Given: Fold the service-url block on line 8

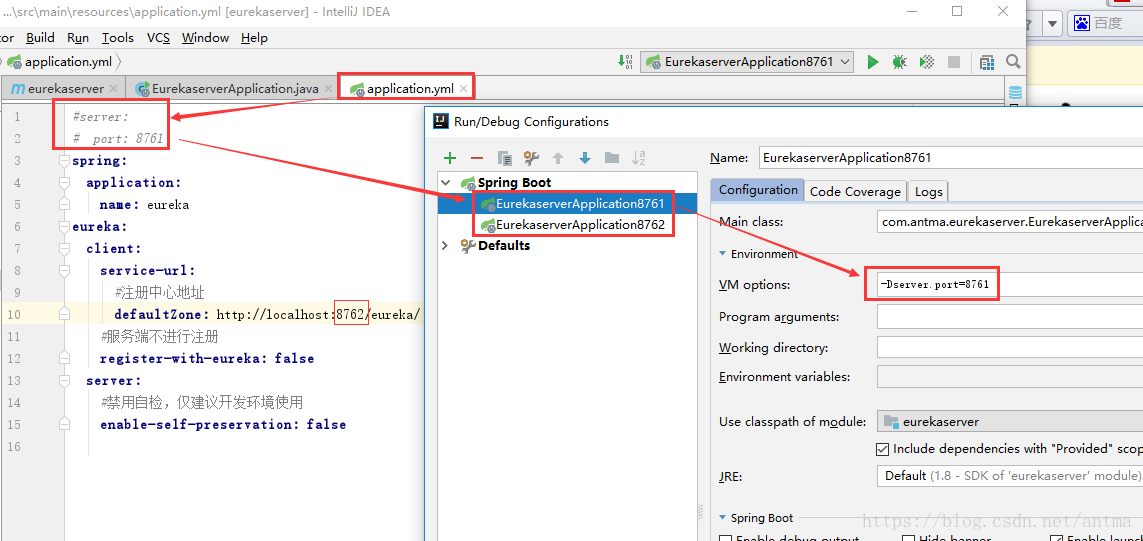Looking at the screenshot, I should click(x=64, y=270).
